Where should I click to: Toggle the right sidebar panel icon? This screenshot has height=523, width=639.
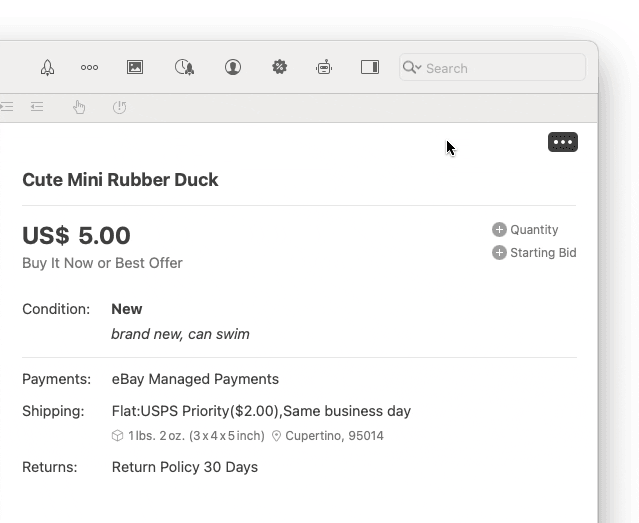[x=370, y=68]
